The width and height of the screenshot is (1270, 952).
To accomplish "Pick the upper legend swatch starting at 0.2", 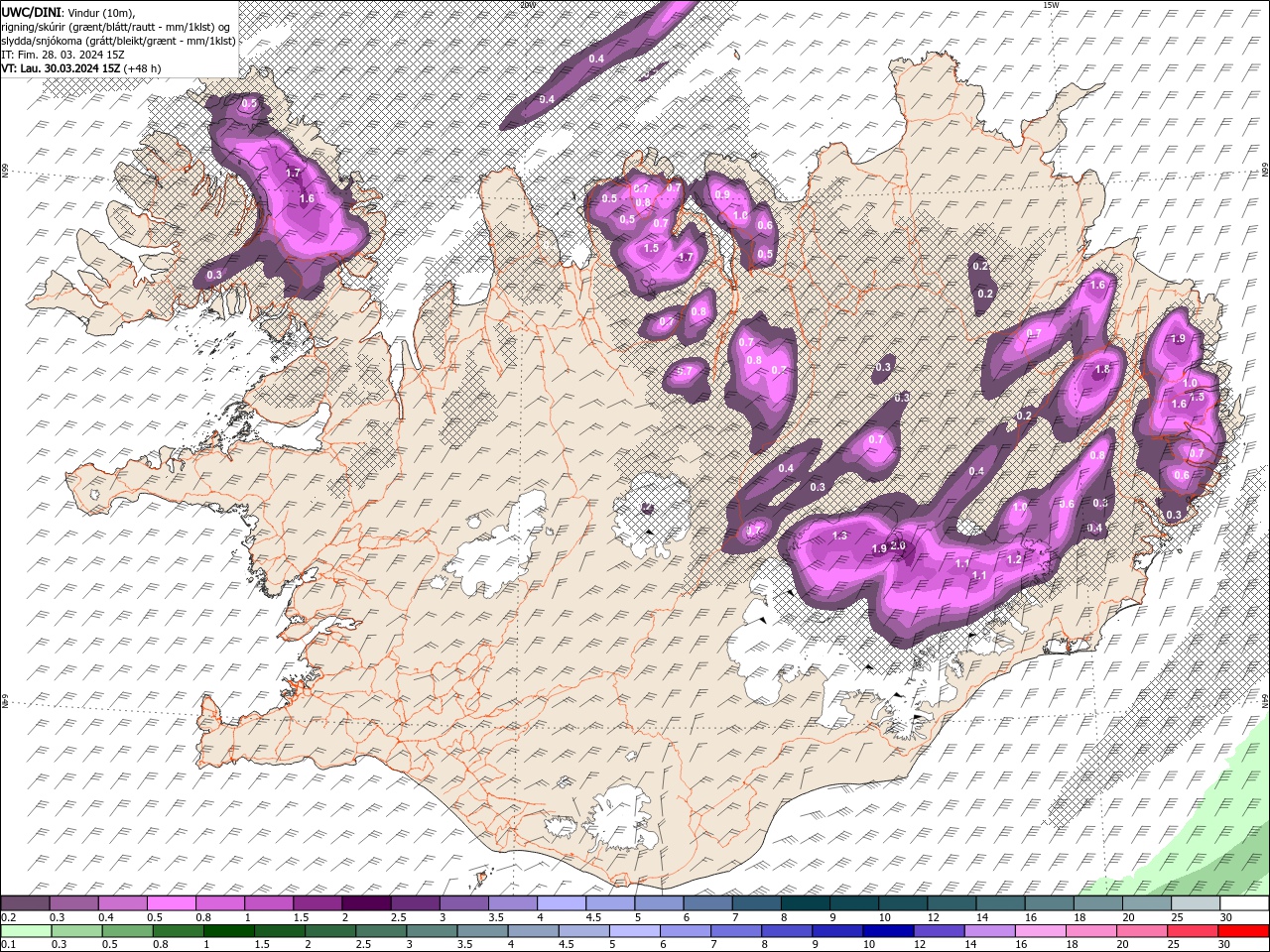I will pos(25,903).
